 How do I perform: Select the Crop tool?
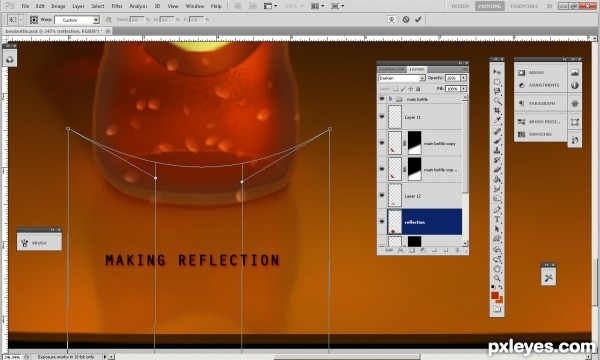coord(497,111)
